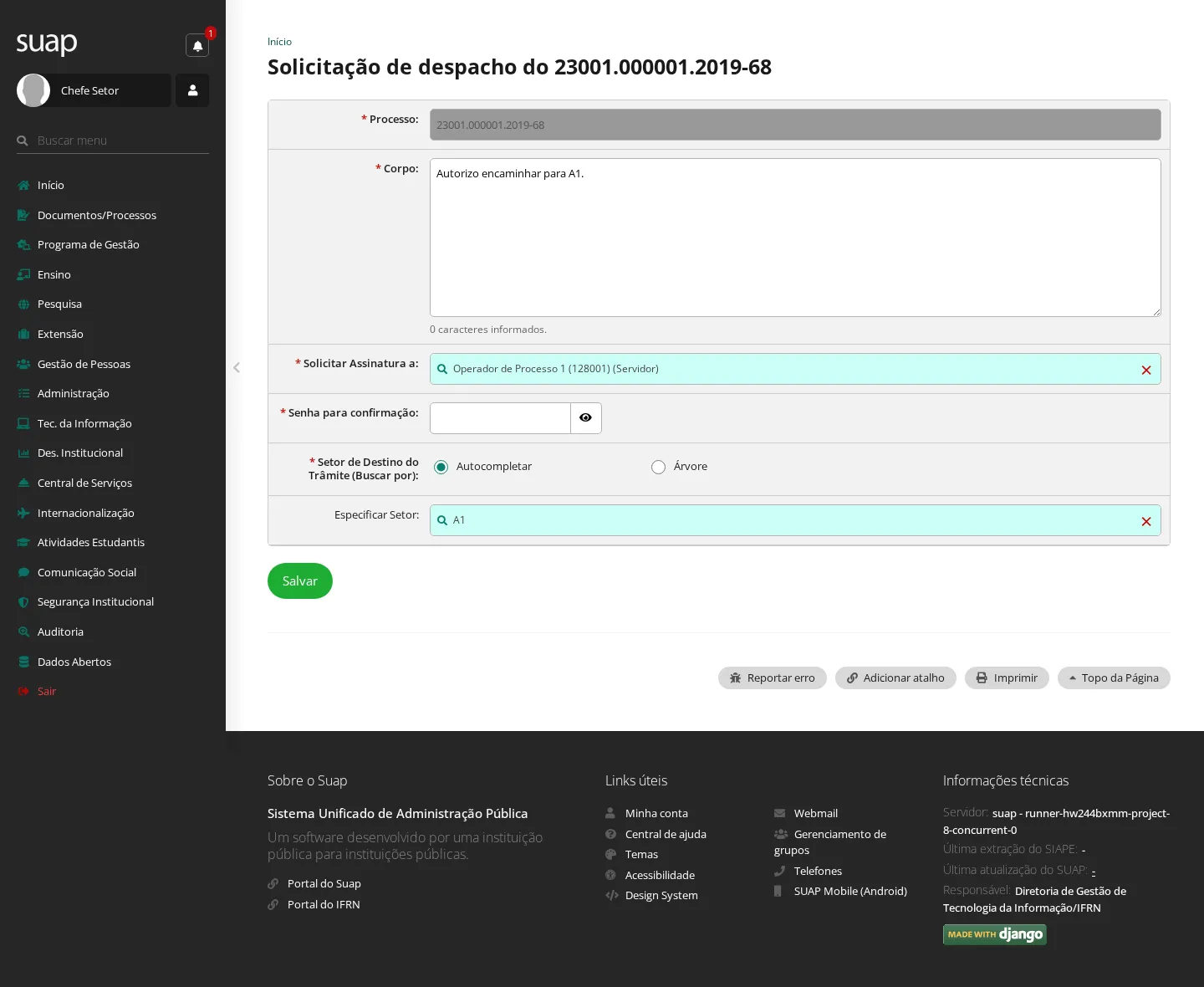Click Topo da Página button
This screenshot has width=1204, height=987.
point(1114,678)
